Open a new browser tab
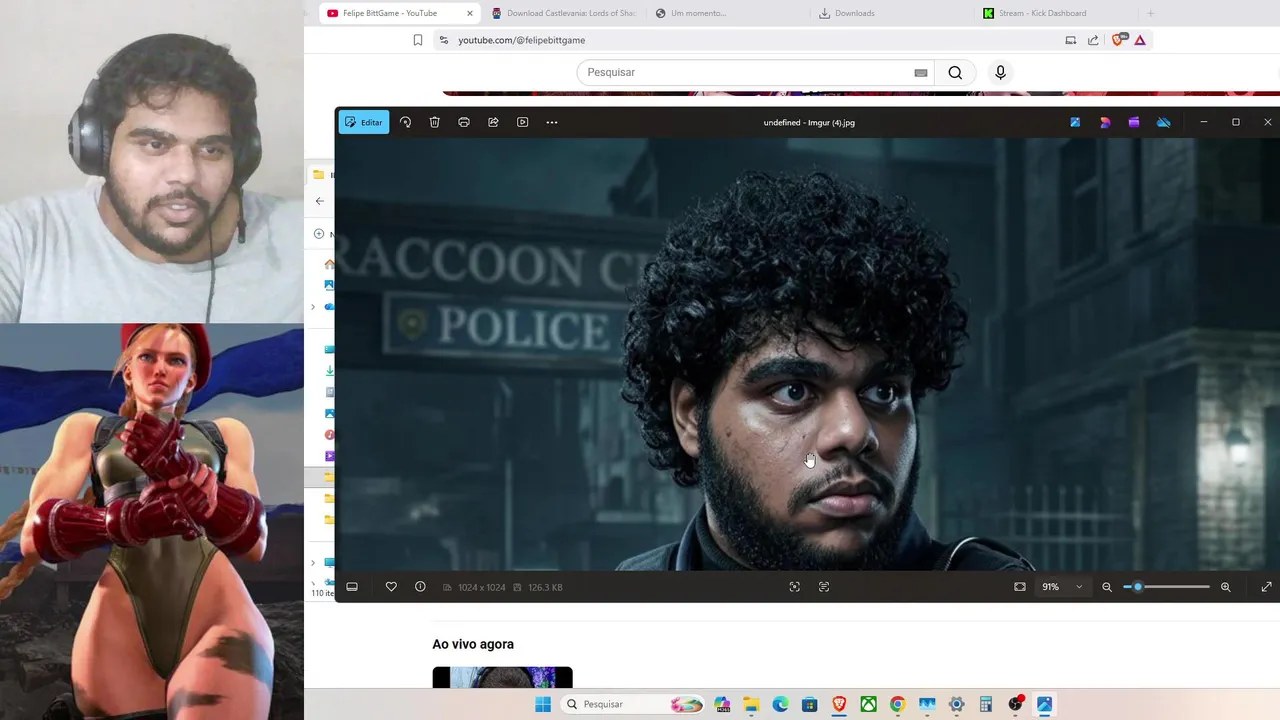Screen dimensions: 1280x720 click(x=1150, y=13)
